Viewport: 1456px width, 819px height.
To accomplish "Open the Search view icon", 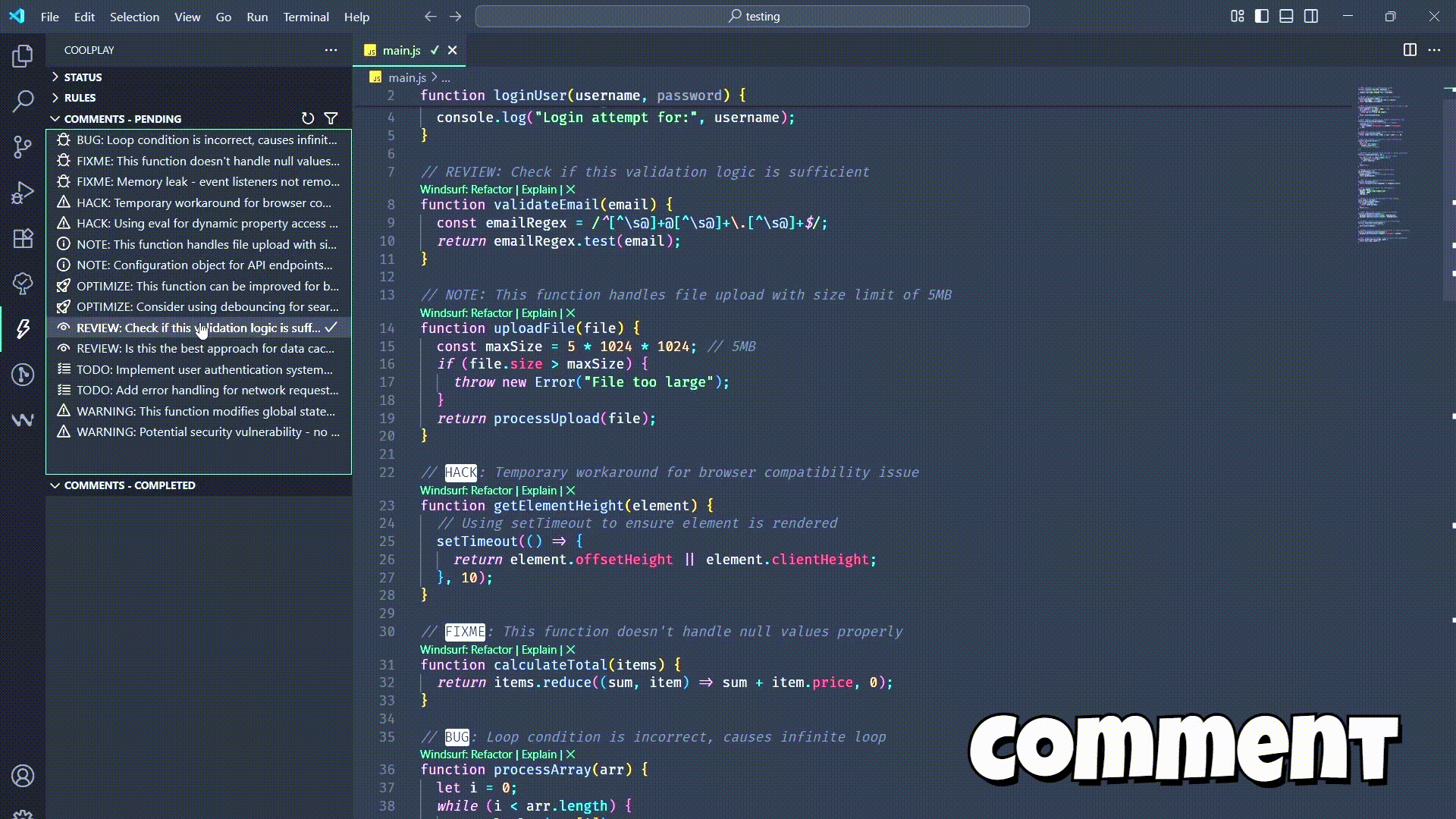I will pyautogui.click(x=23, y=101).
